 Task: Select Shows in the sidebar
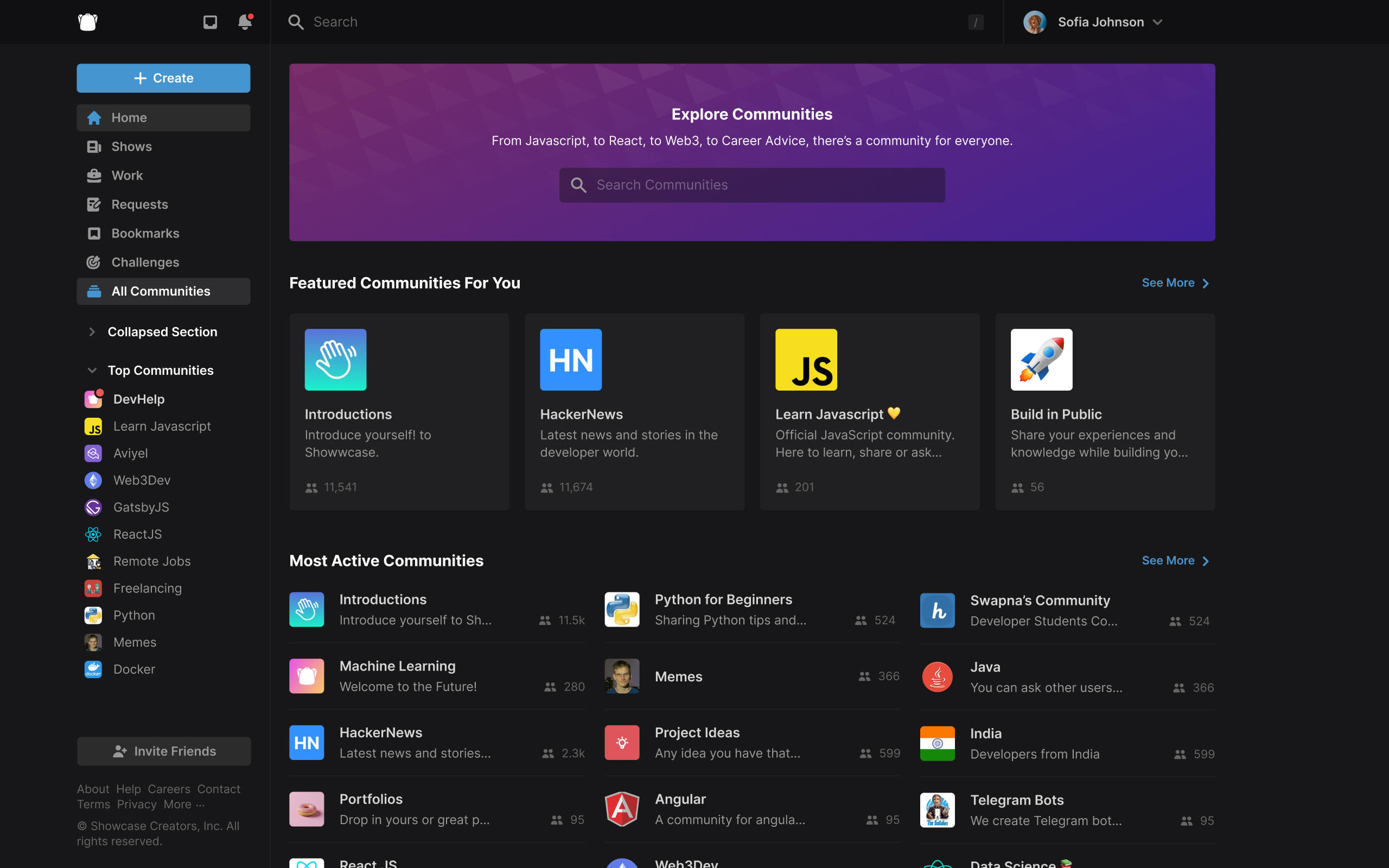131,146
